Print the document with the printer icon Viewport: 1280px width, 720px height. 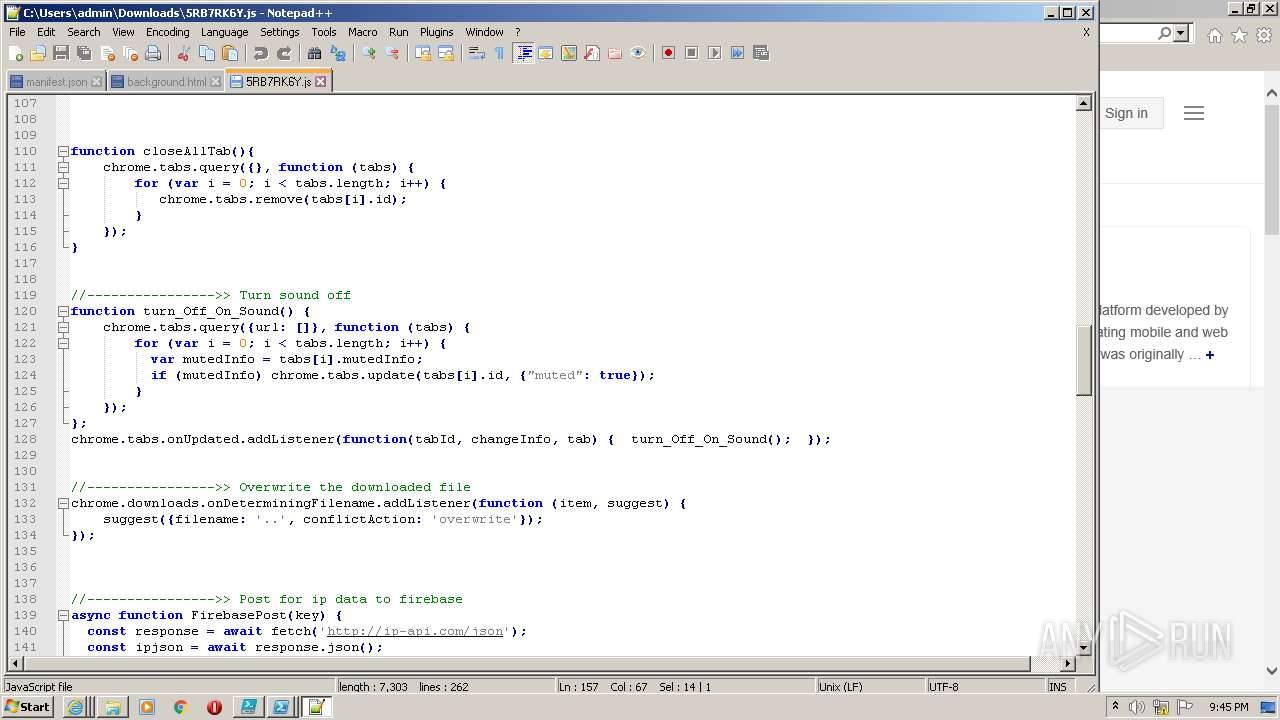point(153,53)
